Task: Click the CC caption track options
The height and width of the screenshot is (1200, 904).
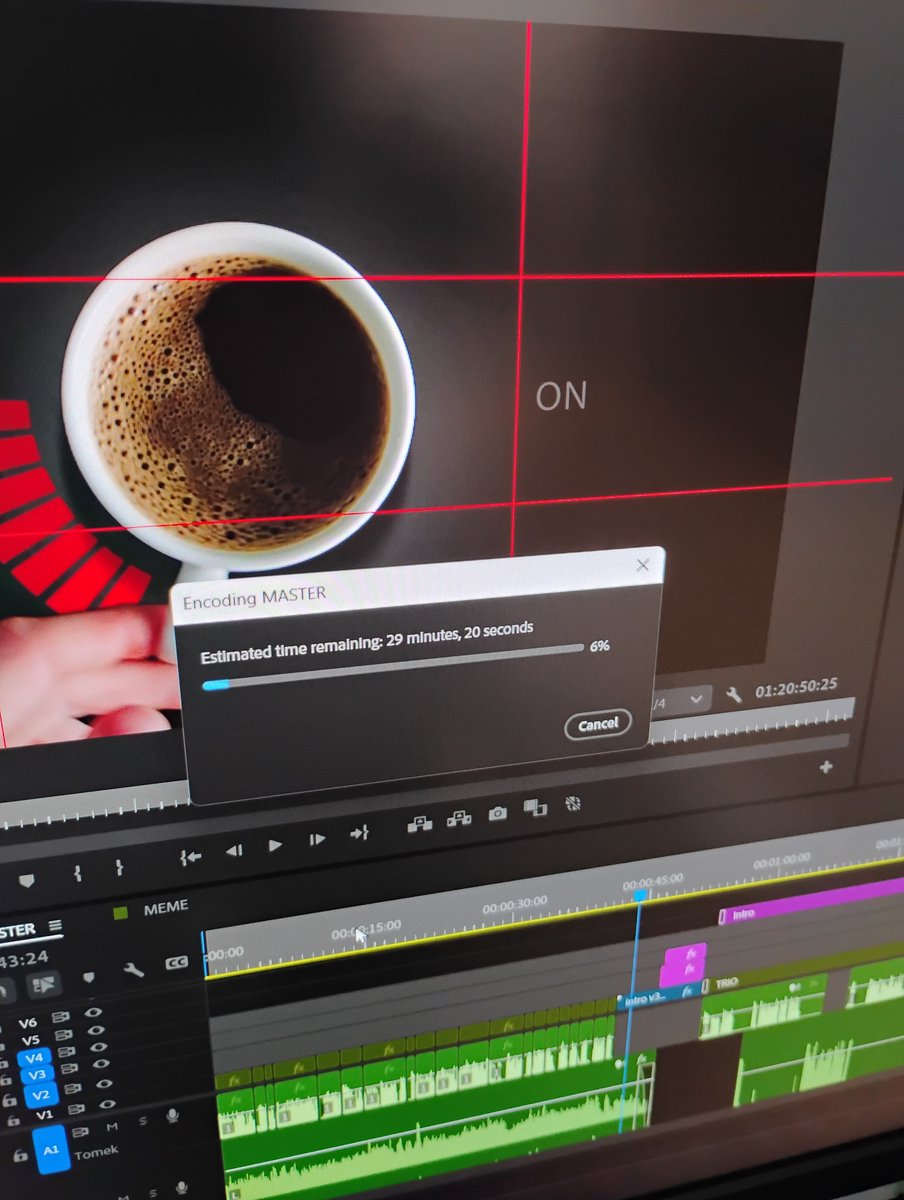Action: click(x=177, y=962)
